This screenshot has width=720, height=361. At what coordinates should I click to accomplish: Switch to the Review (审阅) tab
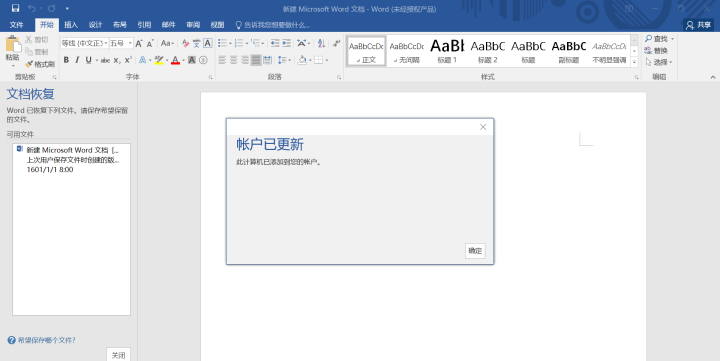pos(193,25)
